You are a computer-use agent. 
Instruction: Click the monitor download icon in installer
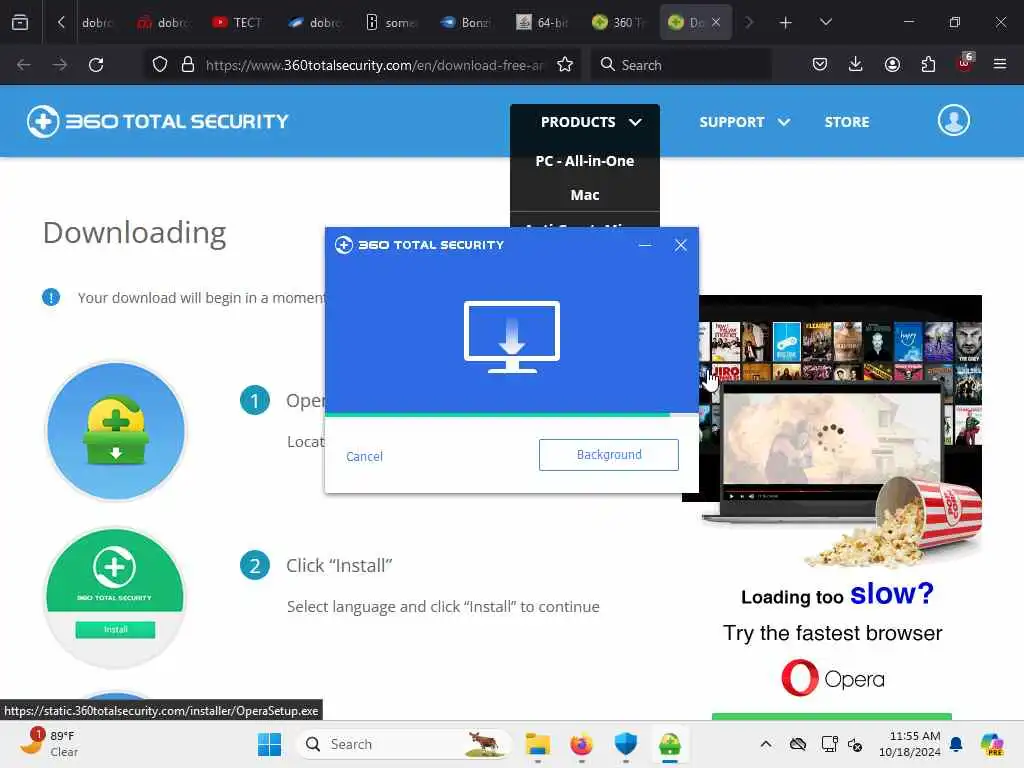pos(511,337)
